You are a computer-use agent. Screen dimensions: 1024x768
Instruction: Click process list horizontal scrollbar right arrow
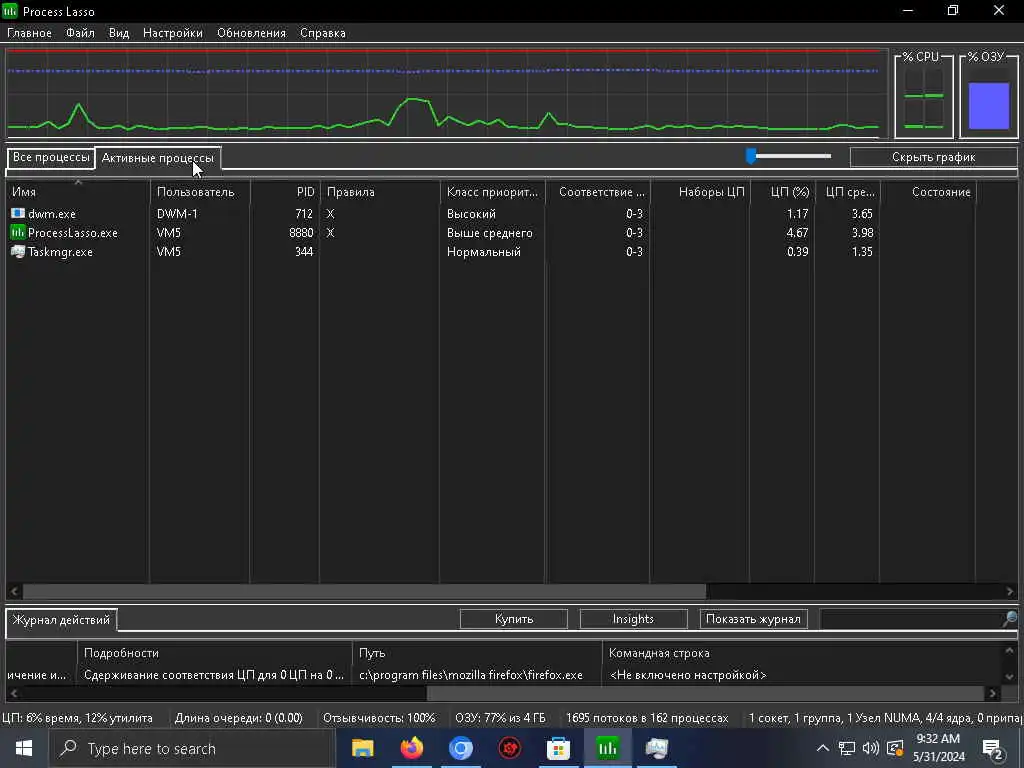1010,591
